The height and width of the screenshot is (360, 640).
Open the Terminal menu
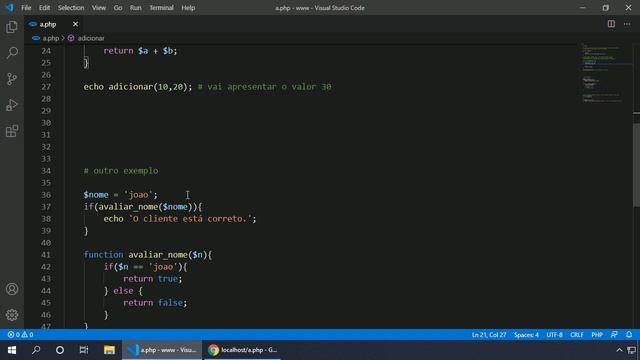(x=161, y=8)
